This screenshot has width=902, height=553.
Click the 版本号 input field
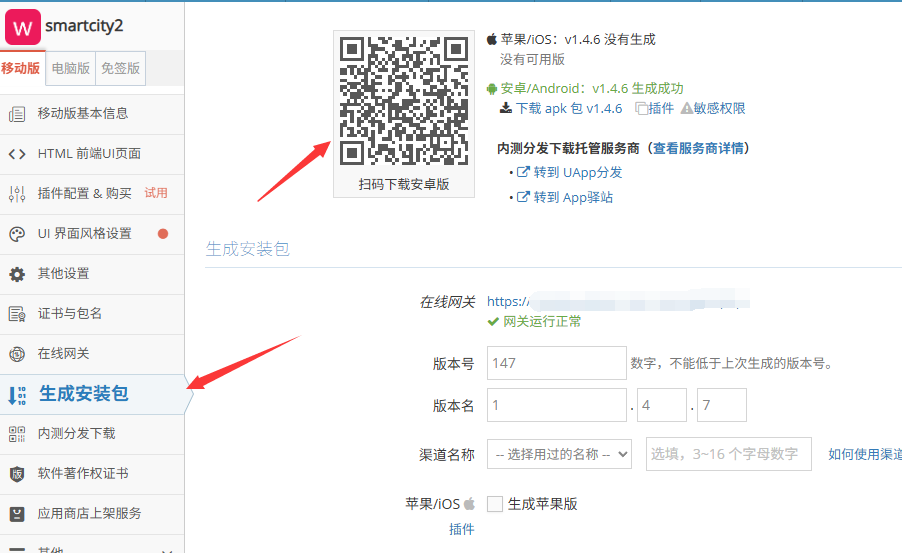556,363
